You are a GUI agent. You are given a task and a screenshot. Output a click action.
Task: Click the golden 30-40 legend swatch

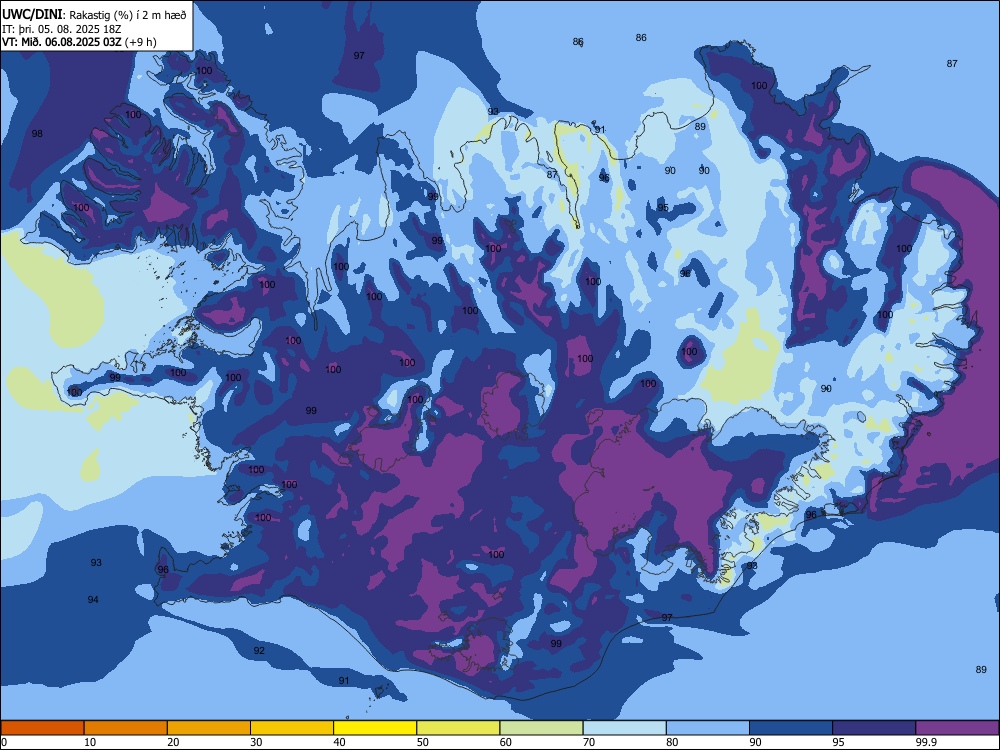point(292,728)
